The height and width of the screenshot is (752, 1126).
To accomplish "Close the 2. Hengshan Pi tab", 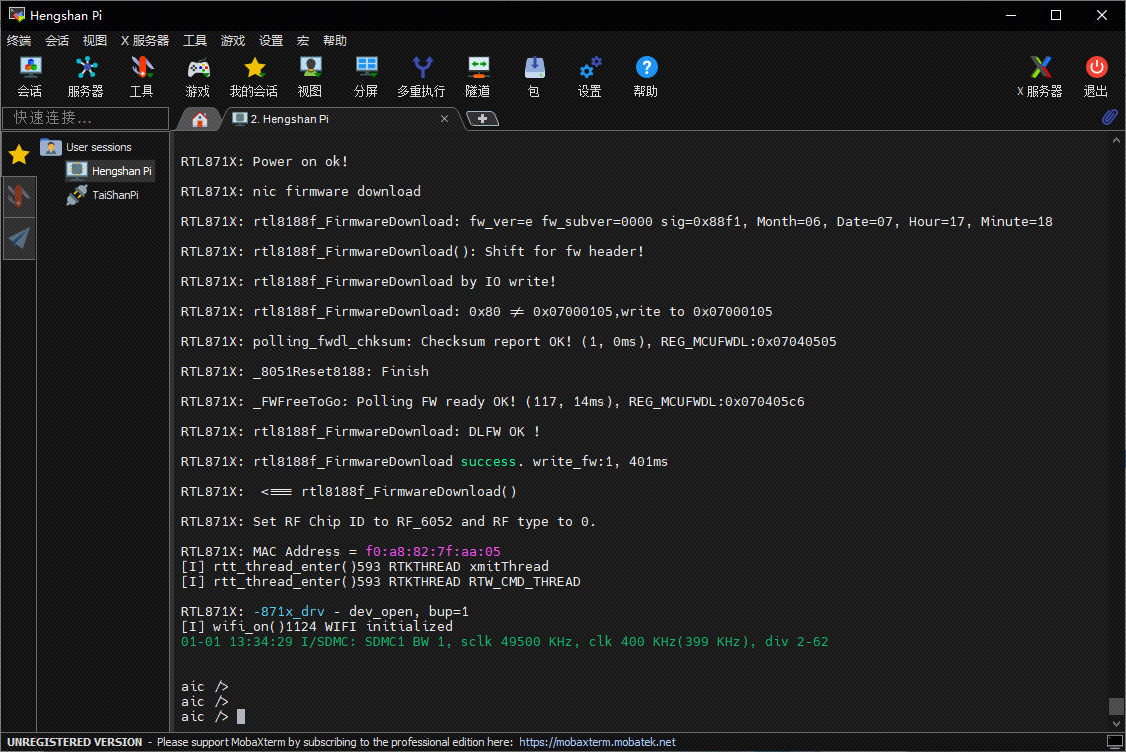I will point(445,119).
